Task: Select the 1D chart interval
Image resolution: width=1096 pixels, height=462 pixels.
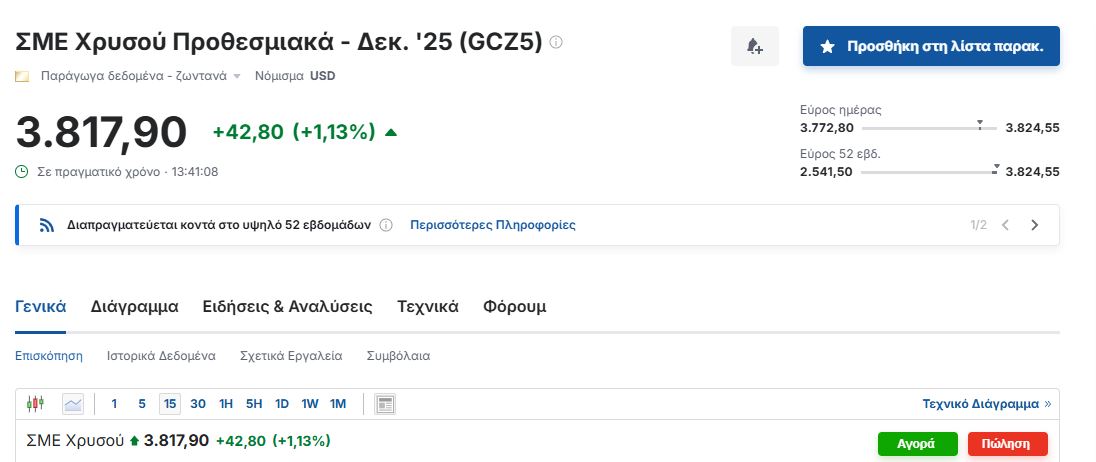Action: (282, 404)
